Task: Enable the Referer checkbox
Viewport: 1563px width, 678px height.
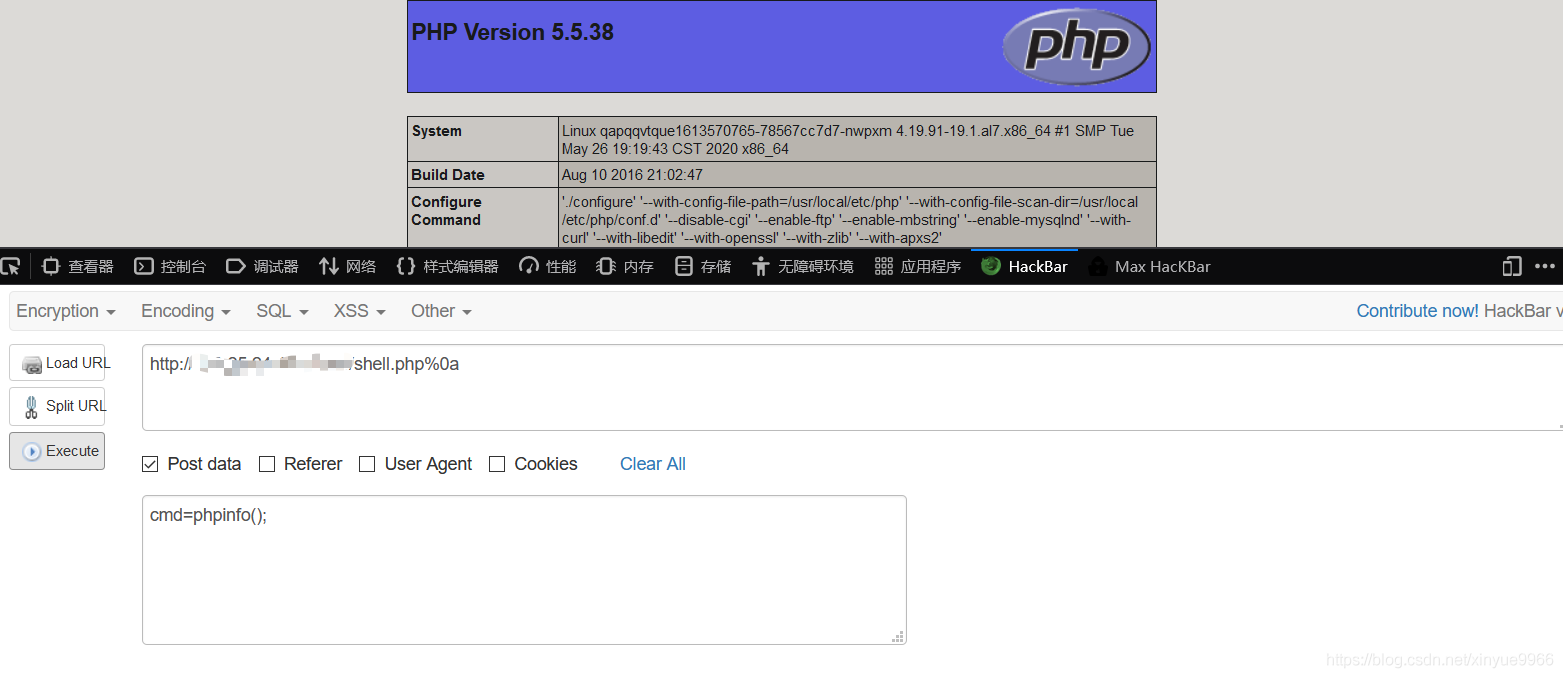Action: [x=267, y=464]
